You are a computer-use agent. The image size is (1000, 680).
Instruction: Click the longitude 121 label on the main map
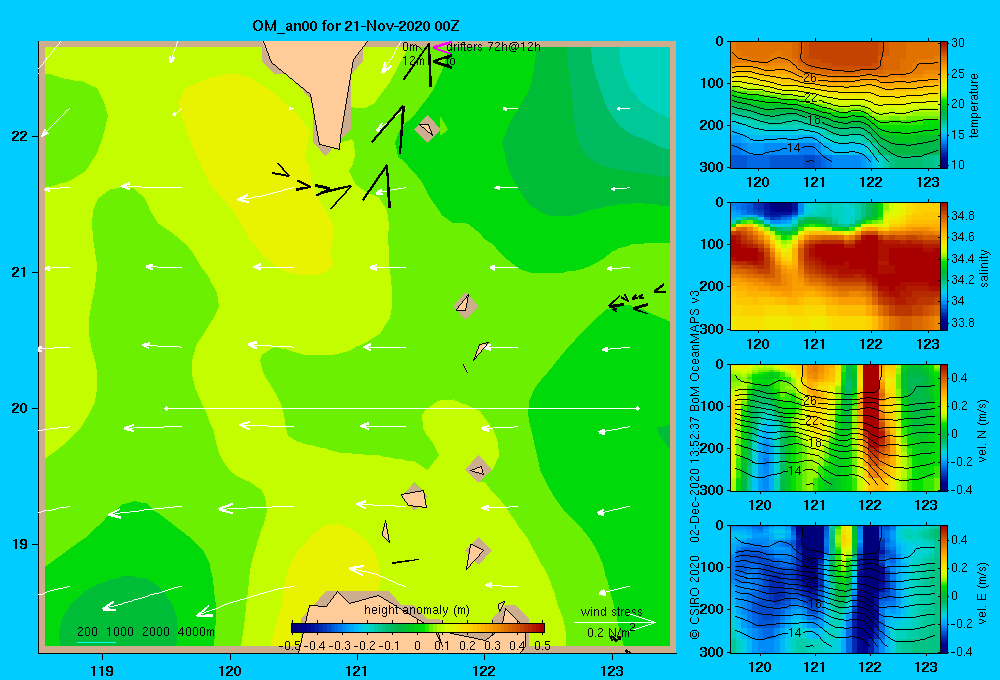coord(357,670)
